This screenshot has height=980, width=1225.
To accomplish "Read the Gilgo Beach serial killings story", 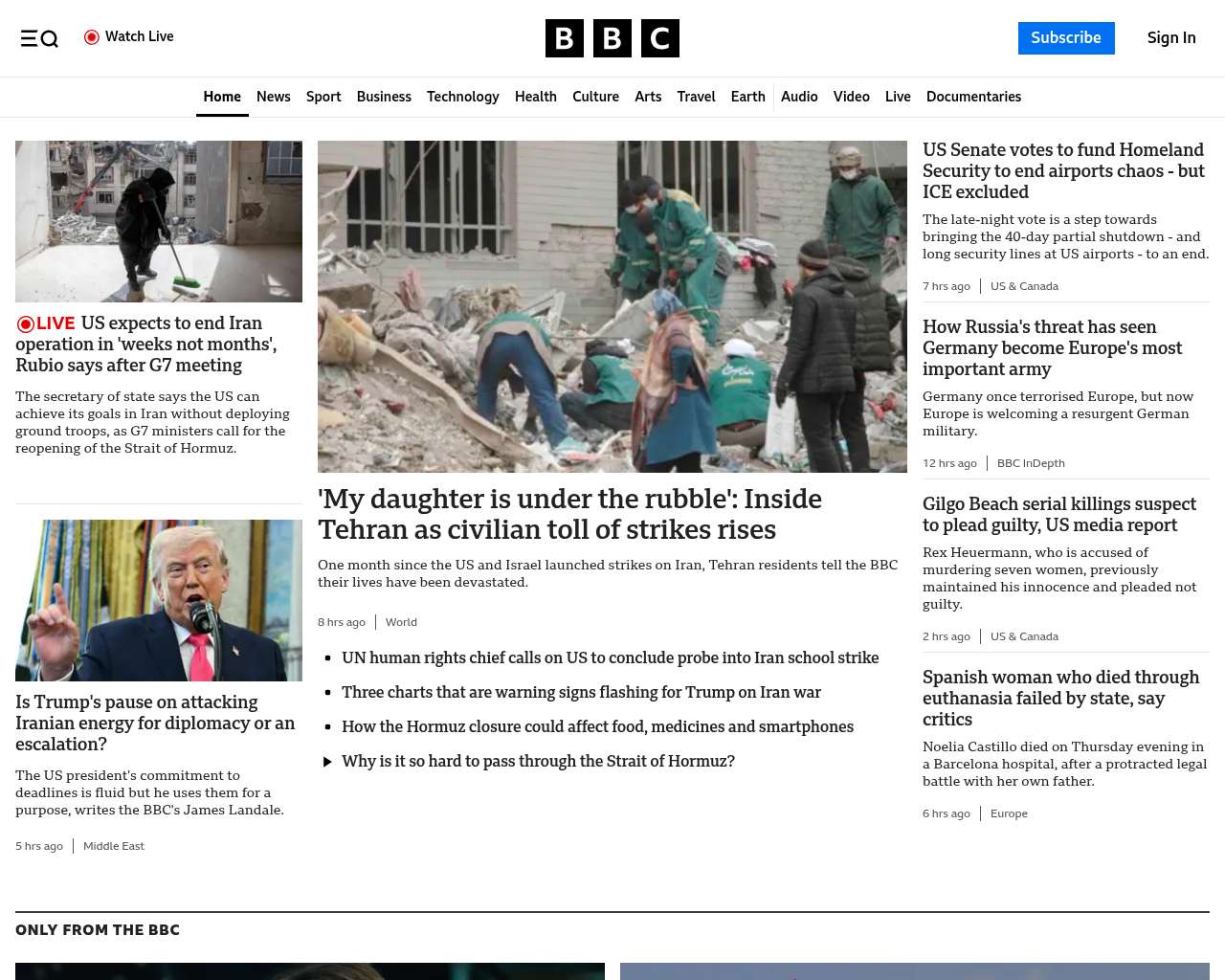I will coord(1058,514).
